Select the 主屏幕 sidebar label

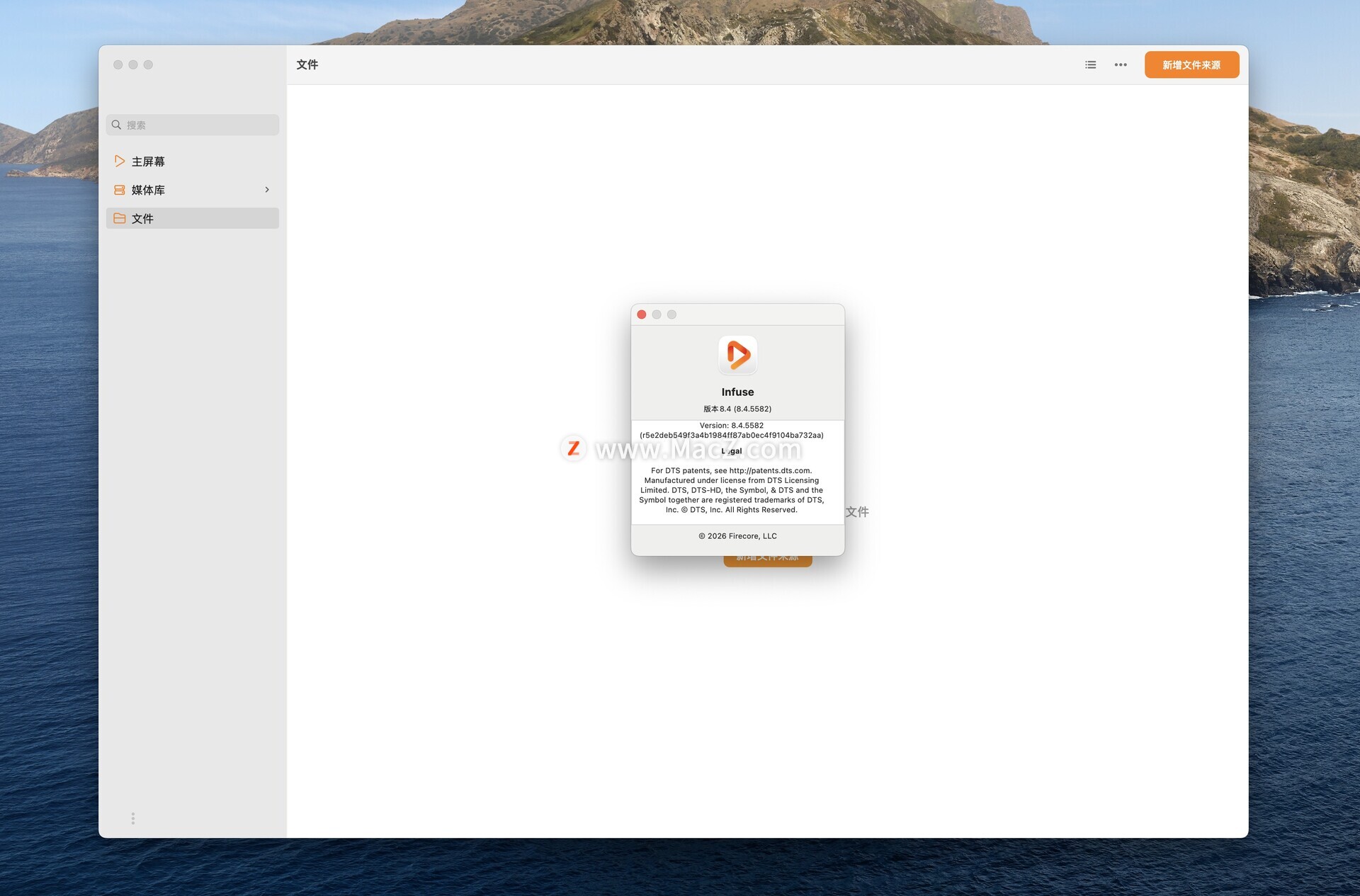pyautogui.click(x=148, y=161)
